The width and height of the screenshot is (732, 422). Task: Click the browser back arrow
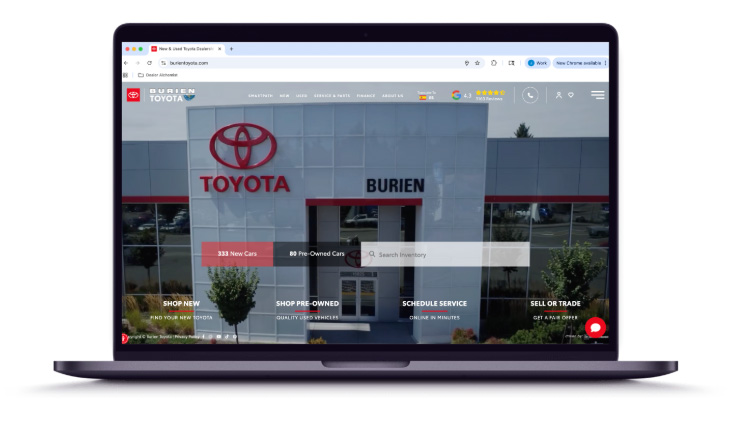tap(126, 63)
